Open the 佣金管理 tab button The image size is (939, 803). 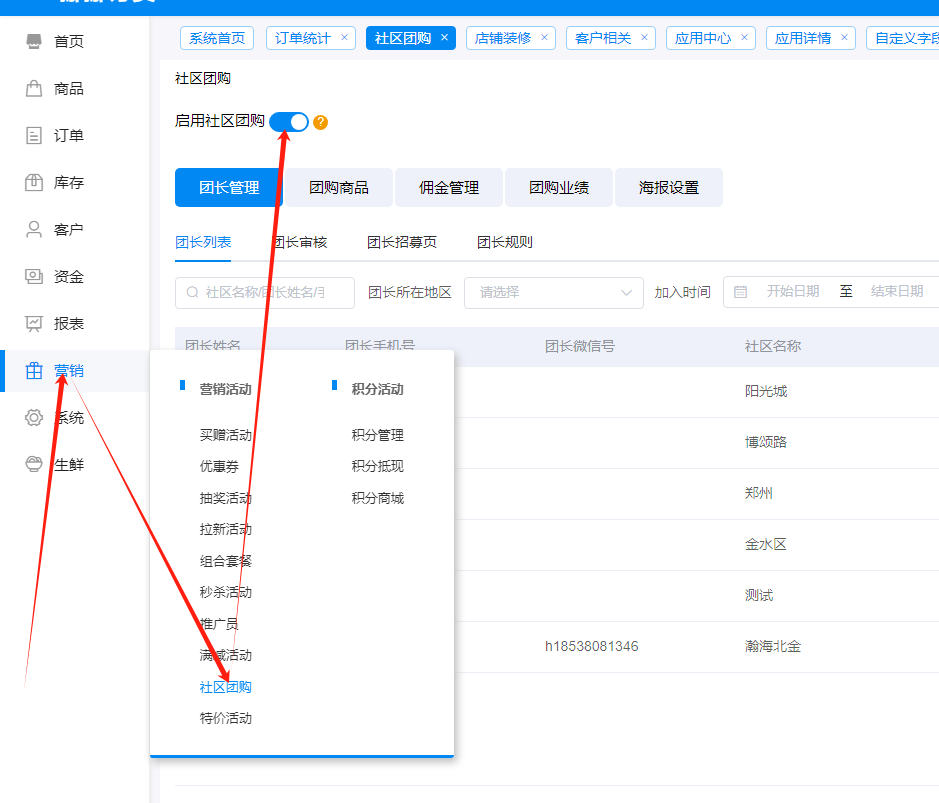(x=448, y=188)
